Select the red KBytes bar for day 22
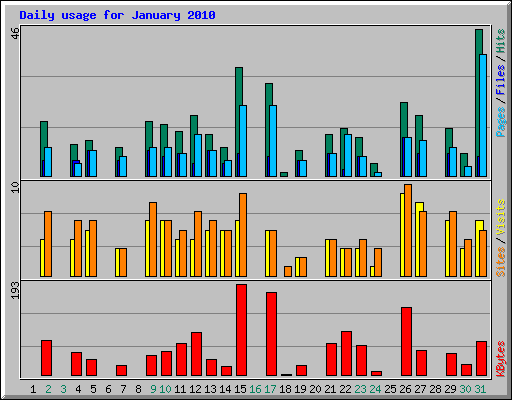 (x=347, y=354)
